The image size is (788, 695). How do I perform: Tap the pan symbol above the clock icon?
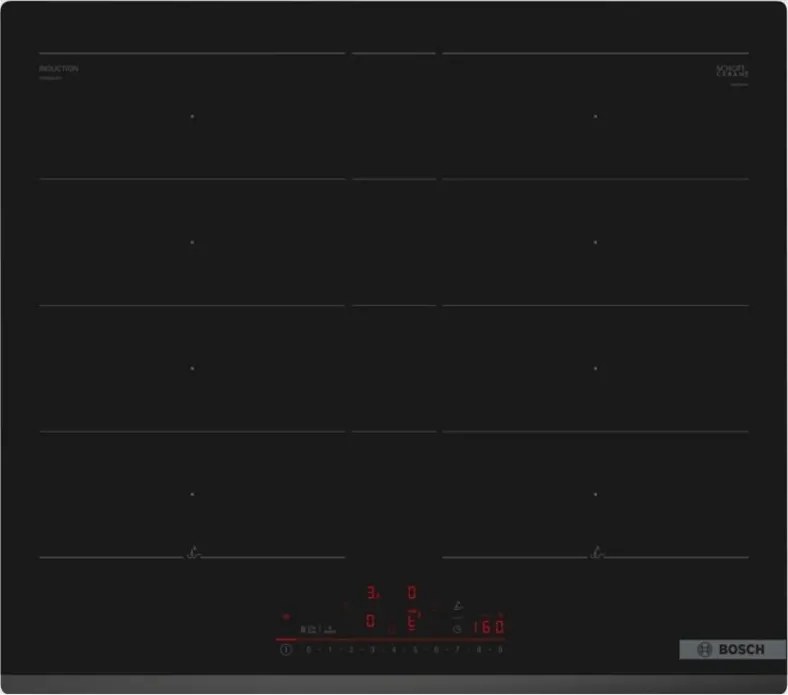[458, 606]
